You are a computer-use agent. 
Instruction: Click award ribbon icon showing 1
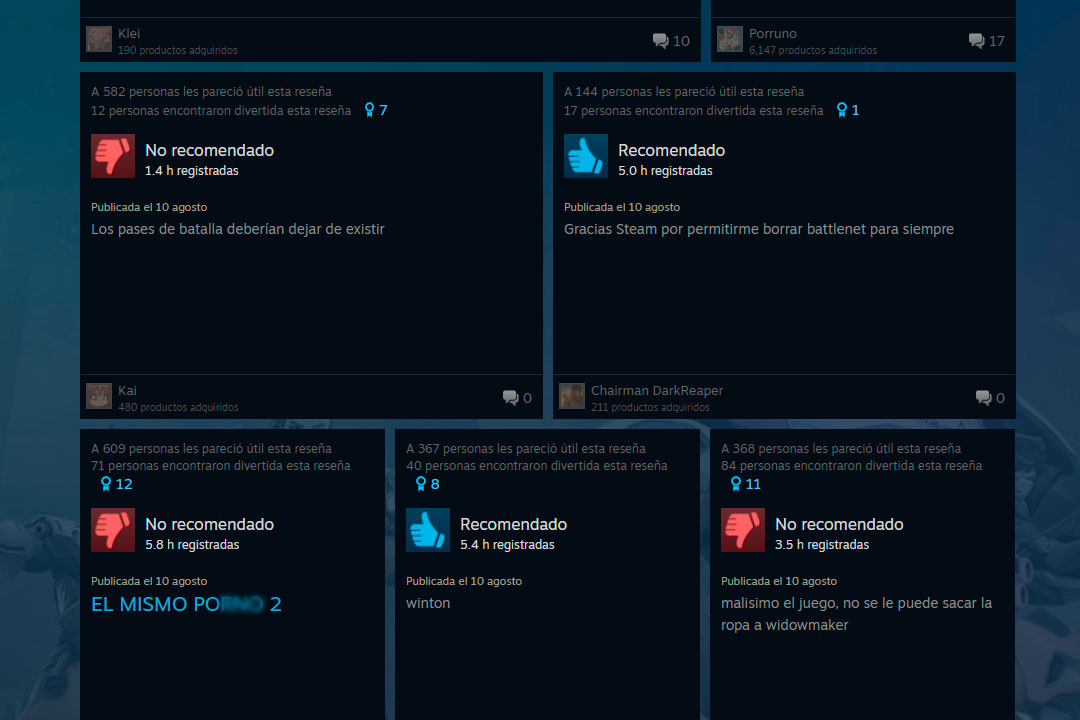pyautogui.click(x=842, y=110)
